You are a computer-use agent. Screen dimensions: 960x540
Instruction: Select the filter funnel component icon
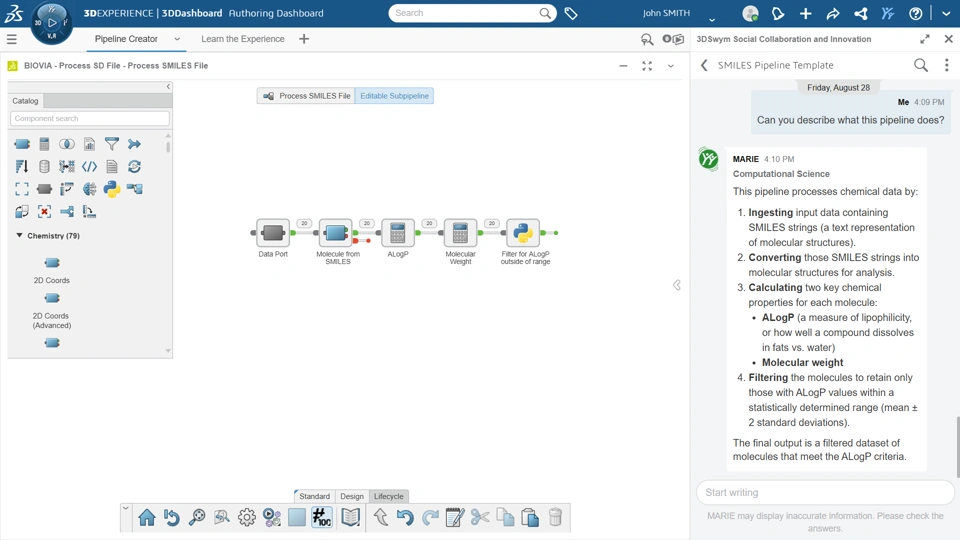111,144
